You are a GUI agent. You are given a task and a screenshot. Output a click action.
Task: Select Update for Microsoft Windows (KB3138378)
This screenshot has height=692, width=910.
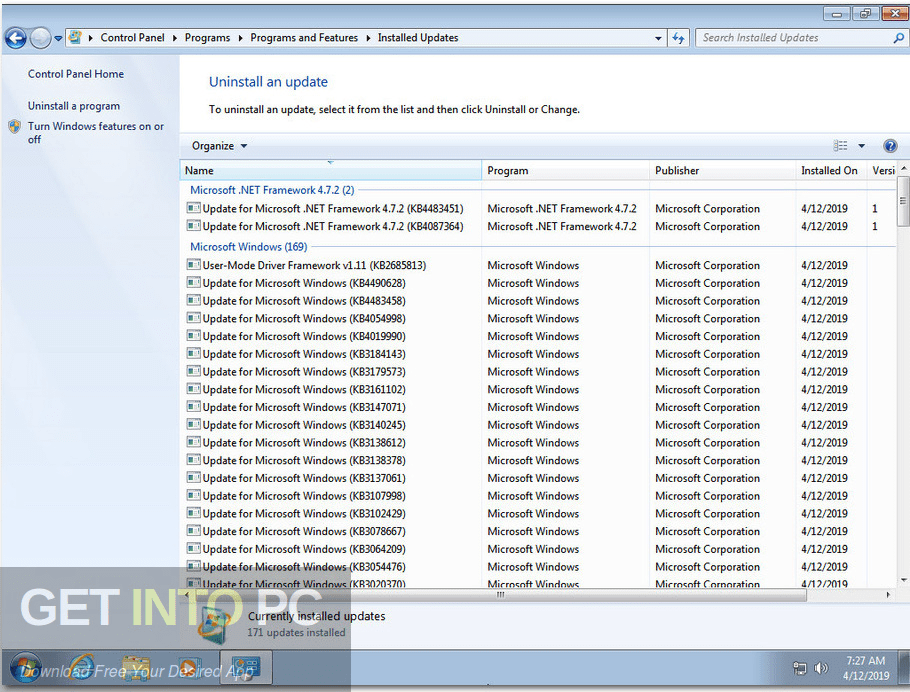[x=304, y=461]
